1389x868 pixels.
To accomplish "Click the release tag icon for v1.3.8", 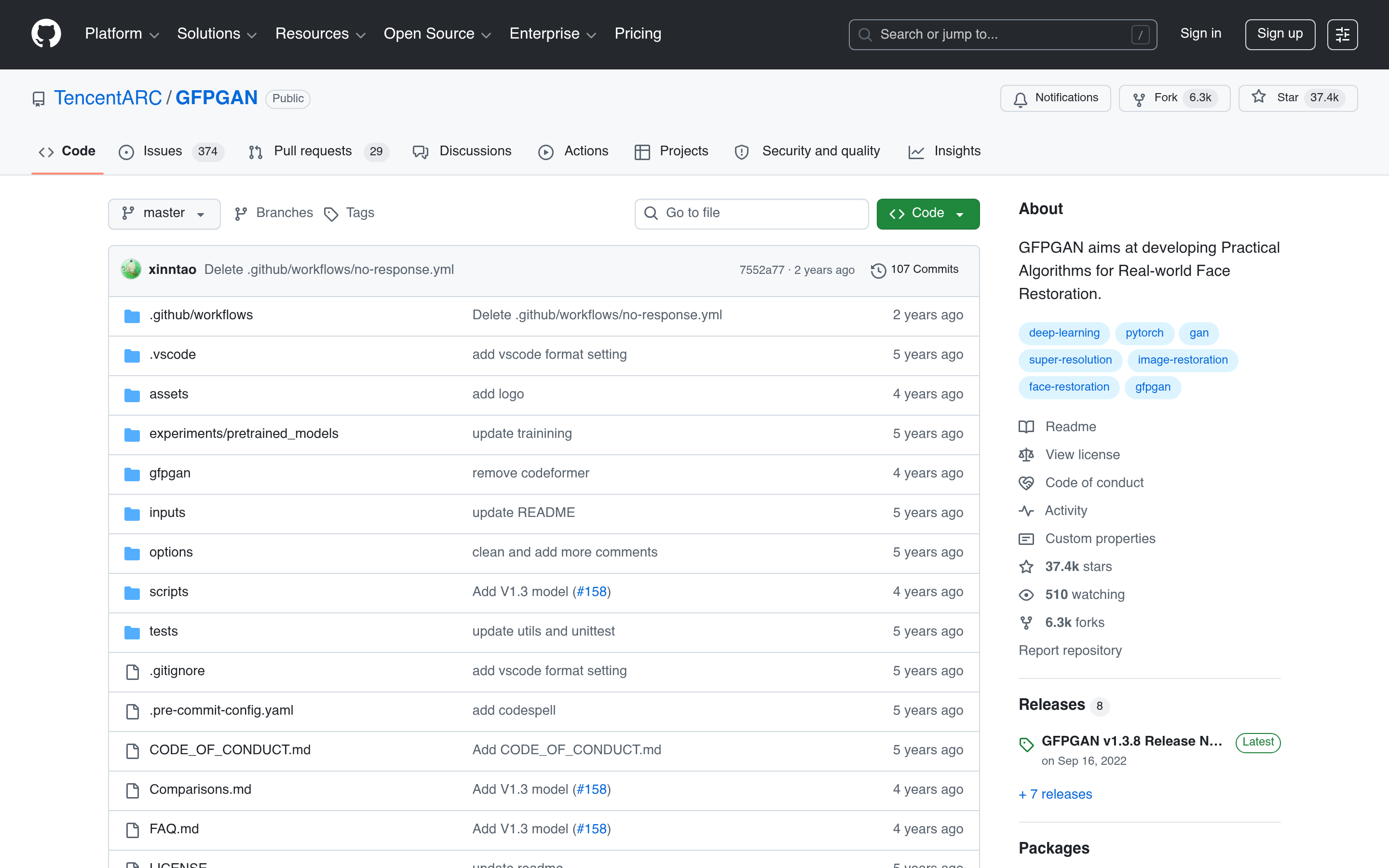I will coord(1026,745).
